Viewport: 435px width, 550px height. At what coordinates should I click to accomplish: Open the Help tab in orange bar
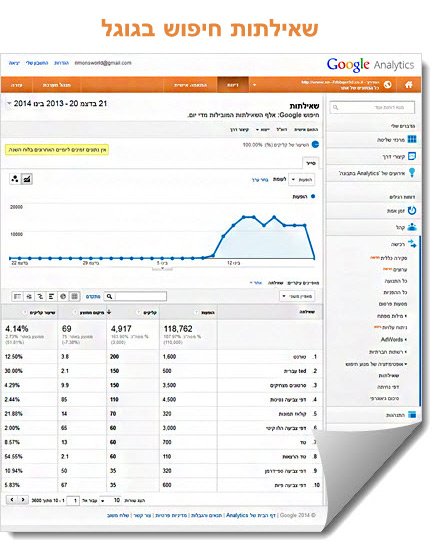coord(16,85)
